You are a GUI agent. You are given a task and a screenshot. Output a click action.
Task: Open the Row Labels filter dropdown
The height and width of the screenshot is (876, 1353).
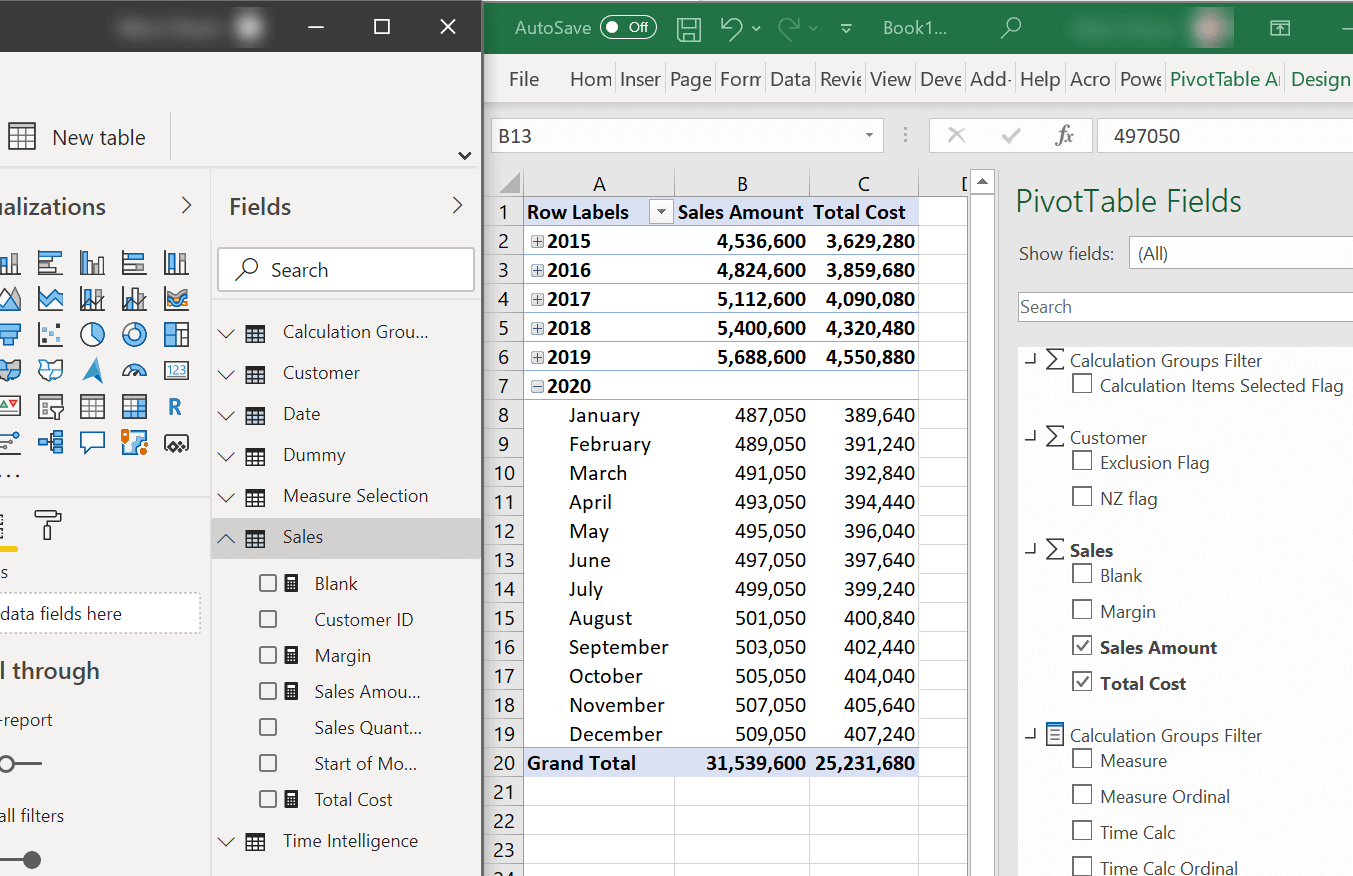pos(660,212)
